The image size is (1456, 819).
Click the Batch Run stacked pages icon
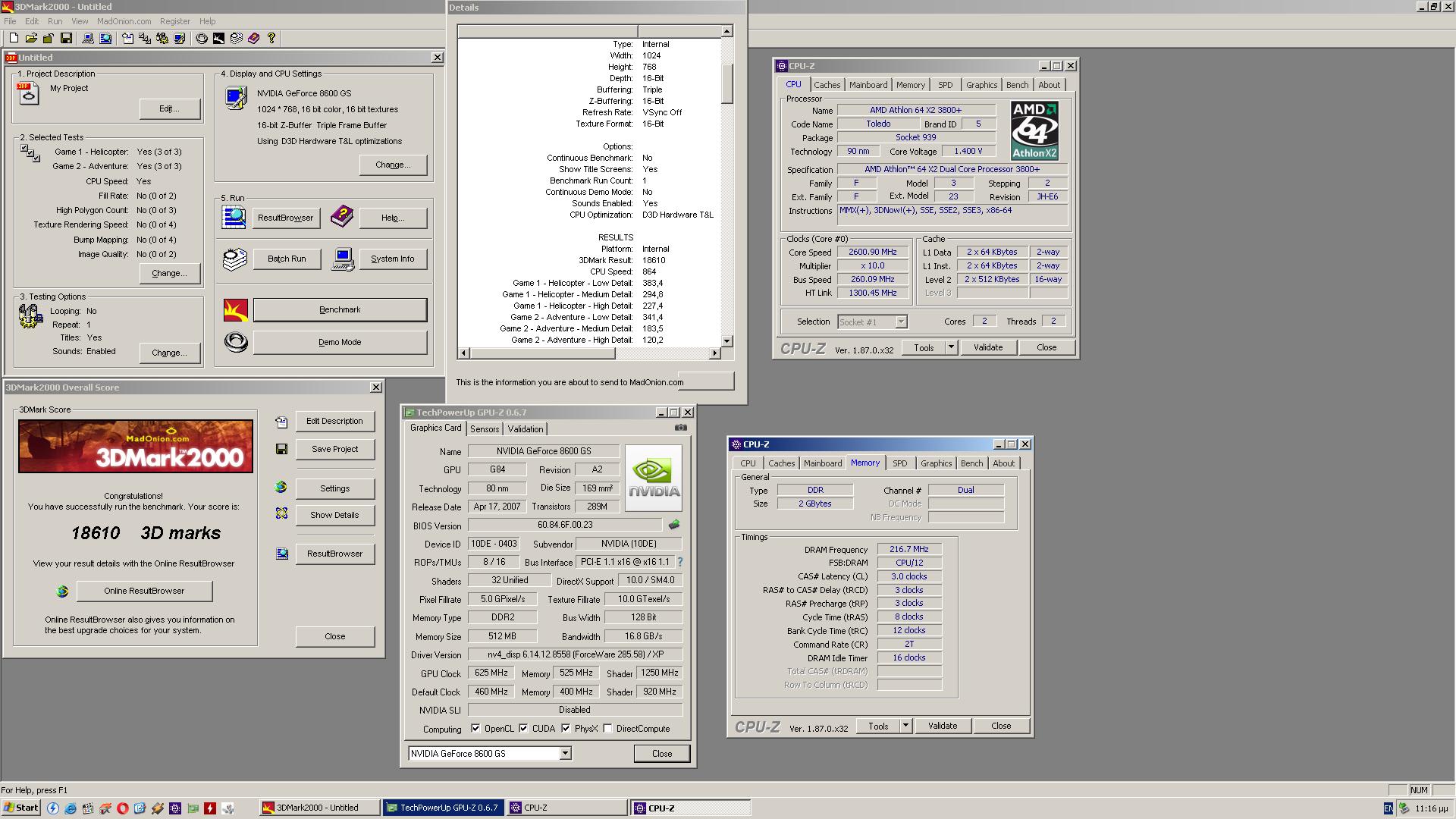(x=235, y=259)
